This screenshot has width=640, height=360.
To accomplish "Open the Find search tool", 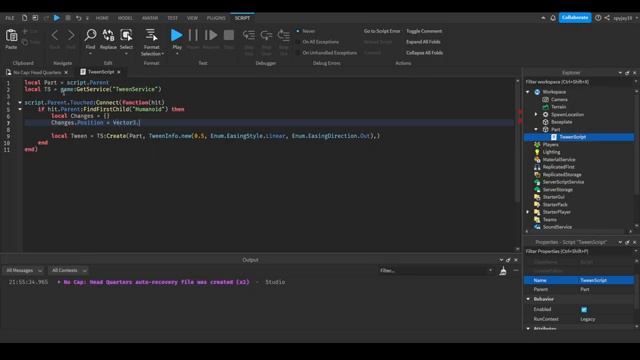I will (90, 35).
